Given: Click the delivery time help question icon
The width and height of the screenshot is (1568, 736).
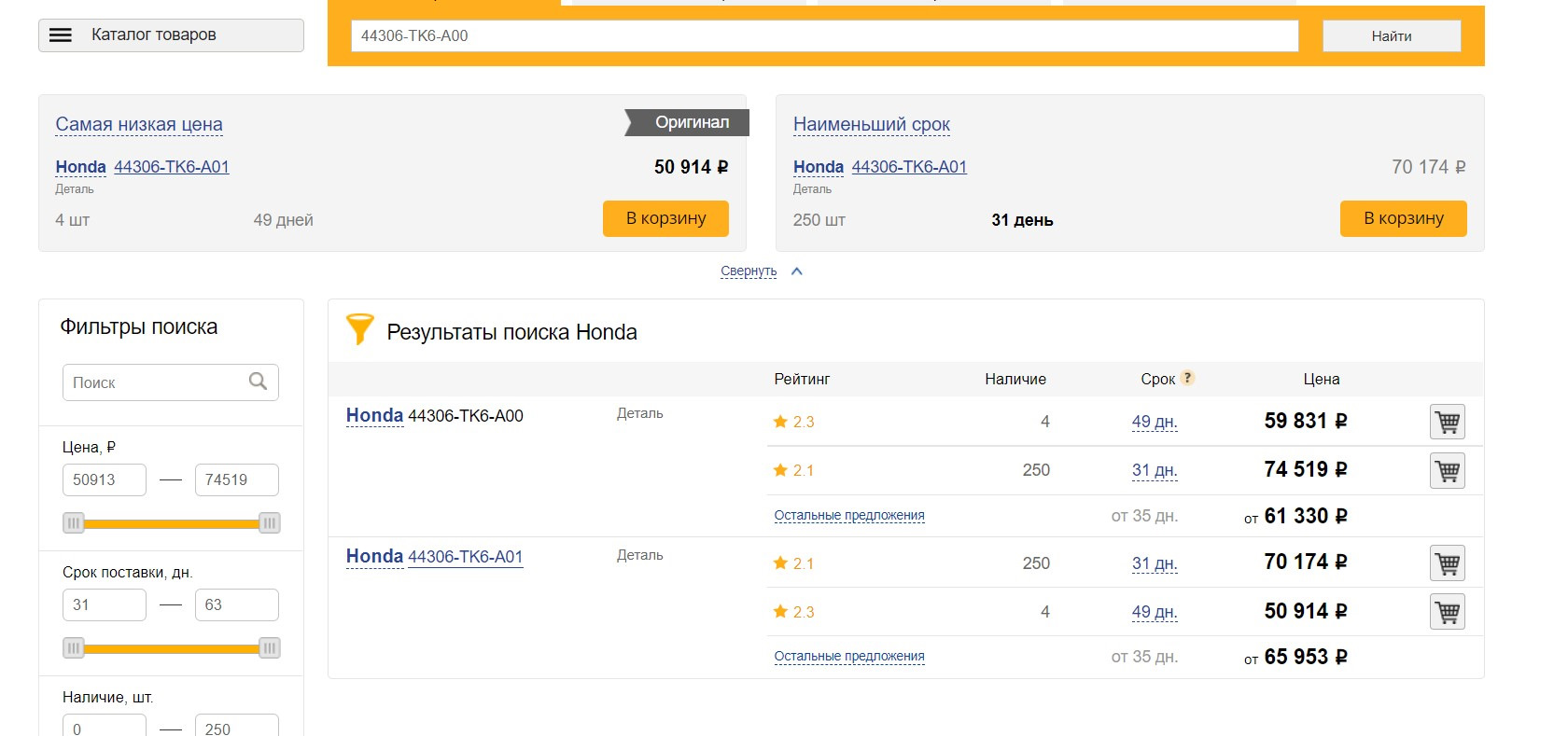Looking at the screenshot, I should tap(1187, 378).
